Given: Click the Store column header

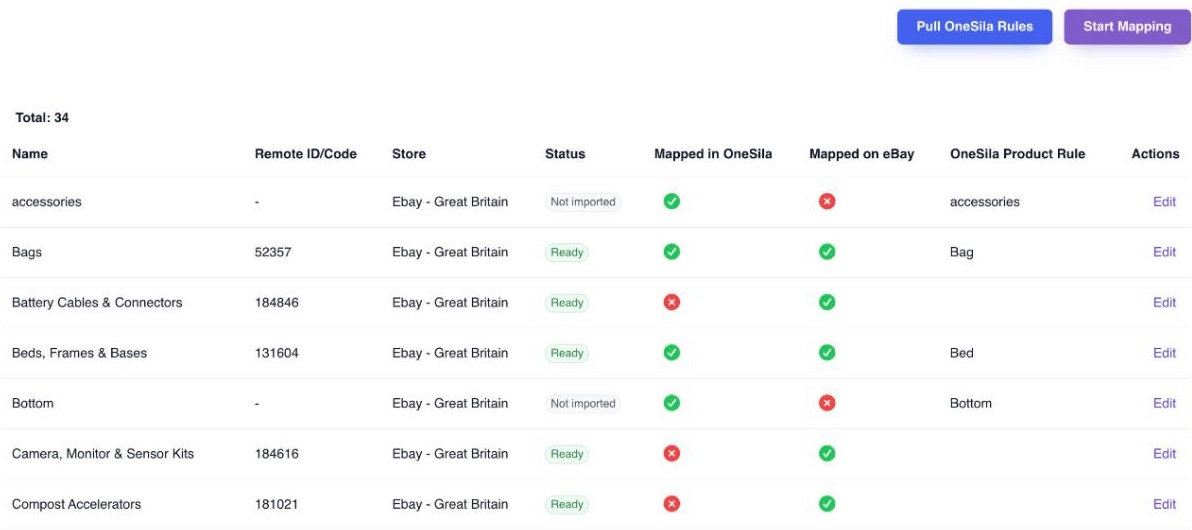Looking at the screenshot, I should [x=409, y=154].
